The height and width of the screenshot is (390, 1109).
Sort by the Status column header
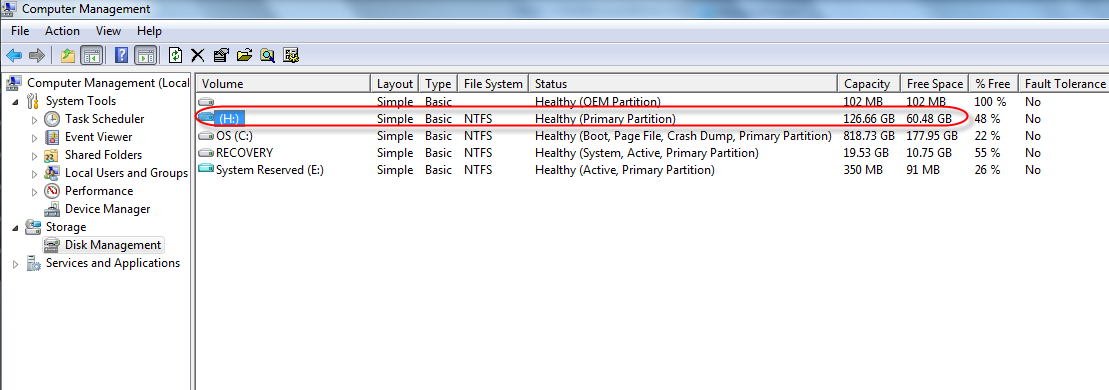coord(683,84)
